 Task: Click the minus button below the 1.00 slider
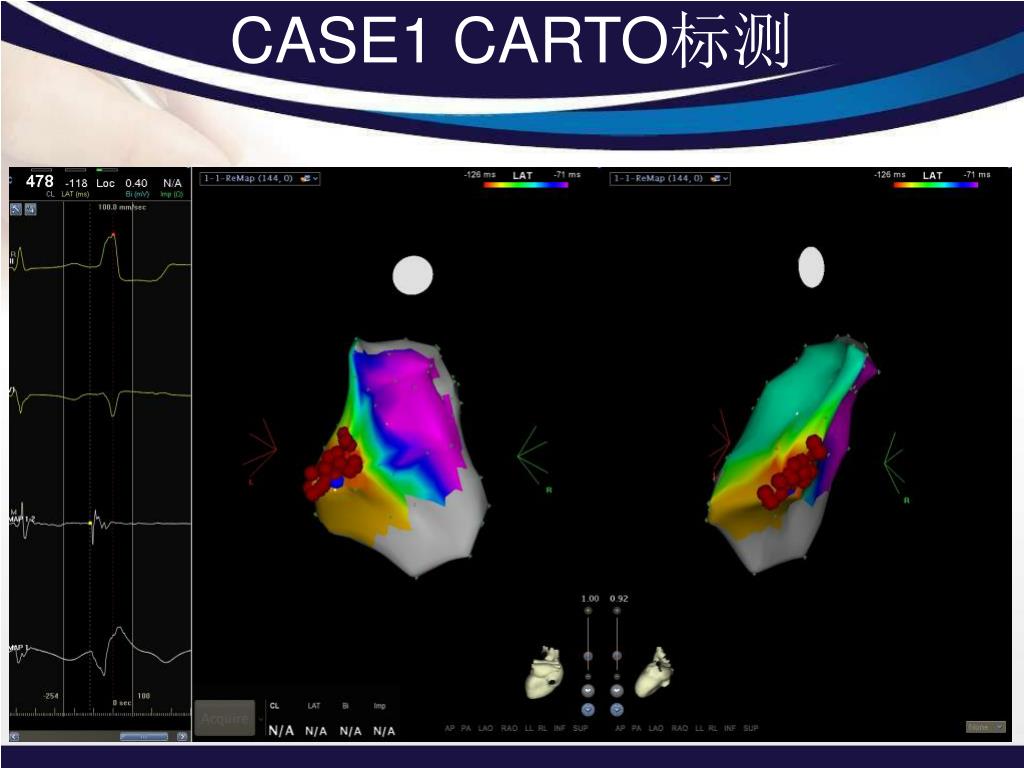click(588, 677)
